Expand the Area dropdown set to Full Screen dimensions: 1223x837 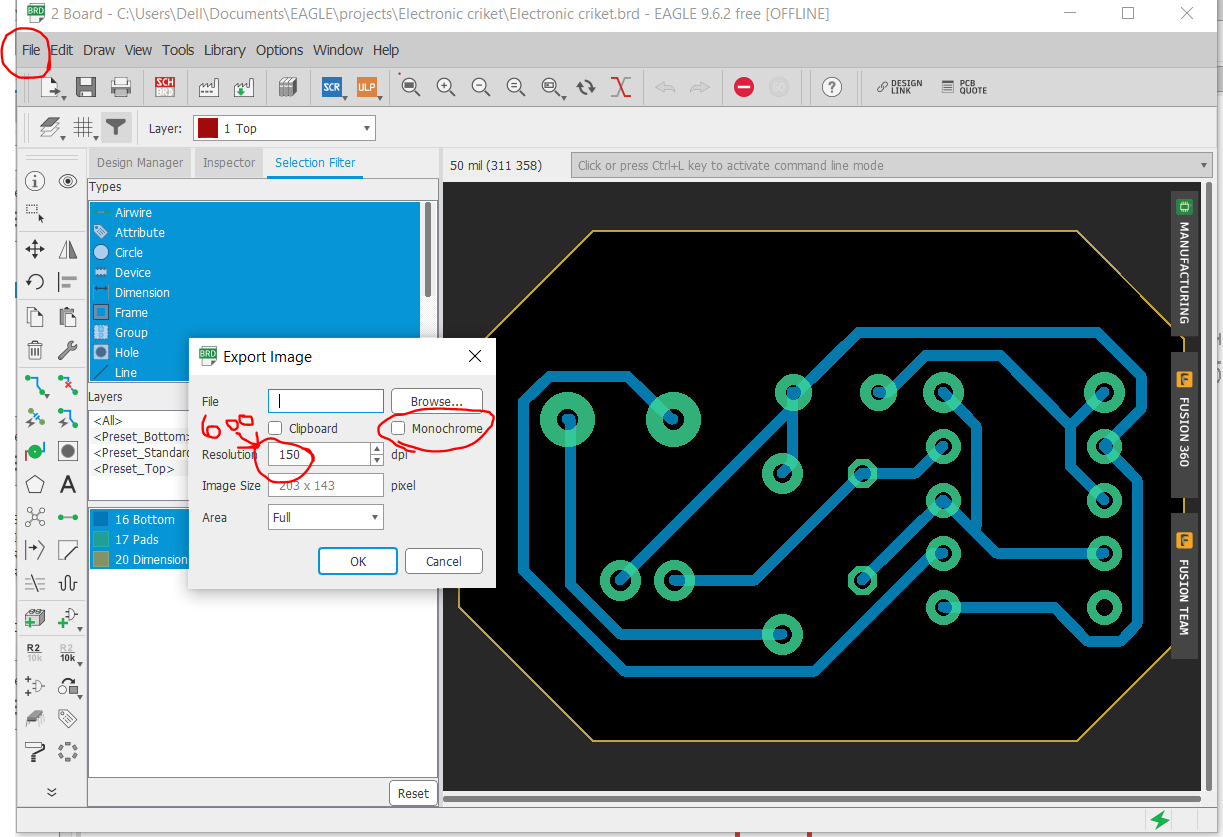click(326, 517)
